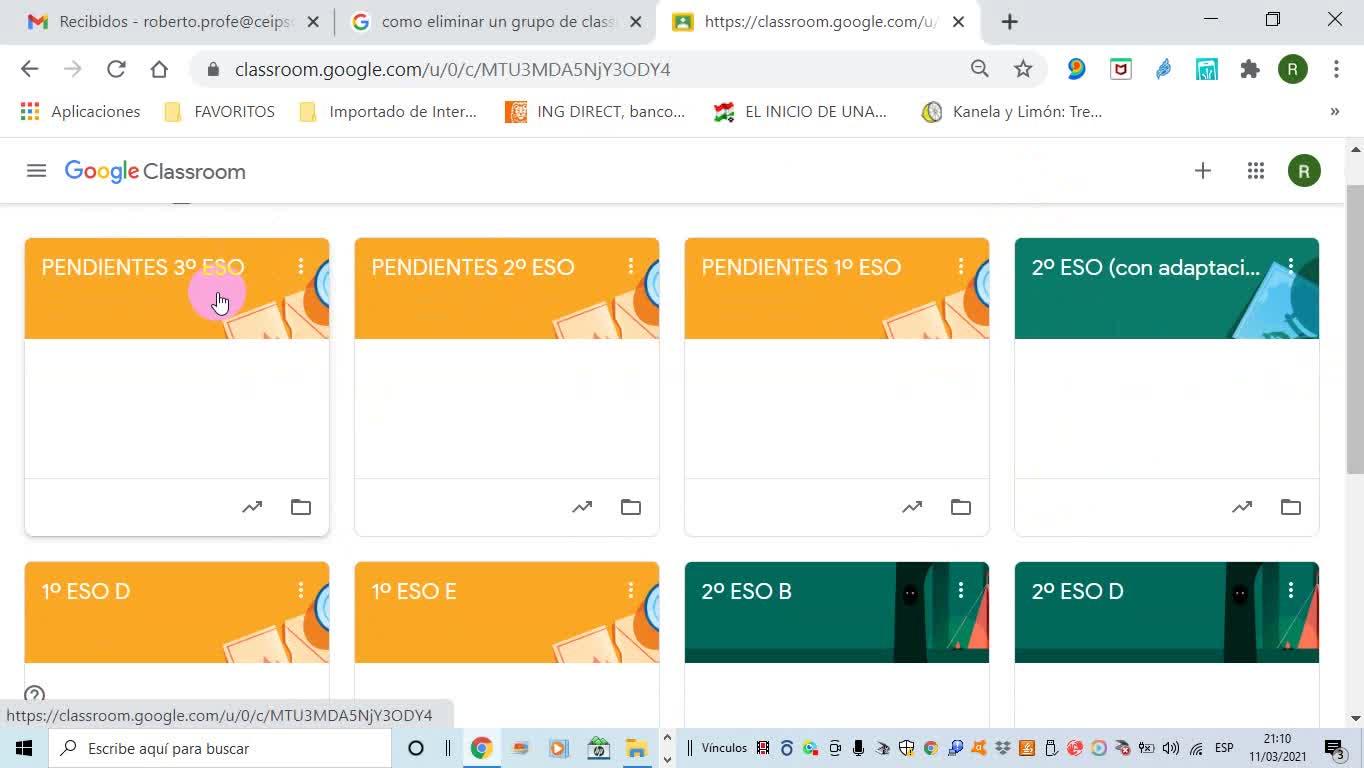Click the Google Classroom logo
The width and height of the screenshot is (1364, 768).
pos(155,172)
